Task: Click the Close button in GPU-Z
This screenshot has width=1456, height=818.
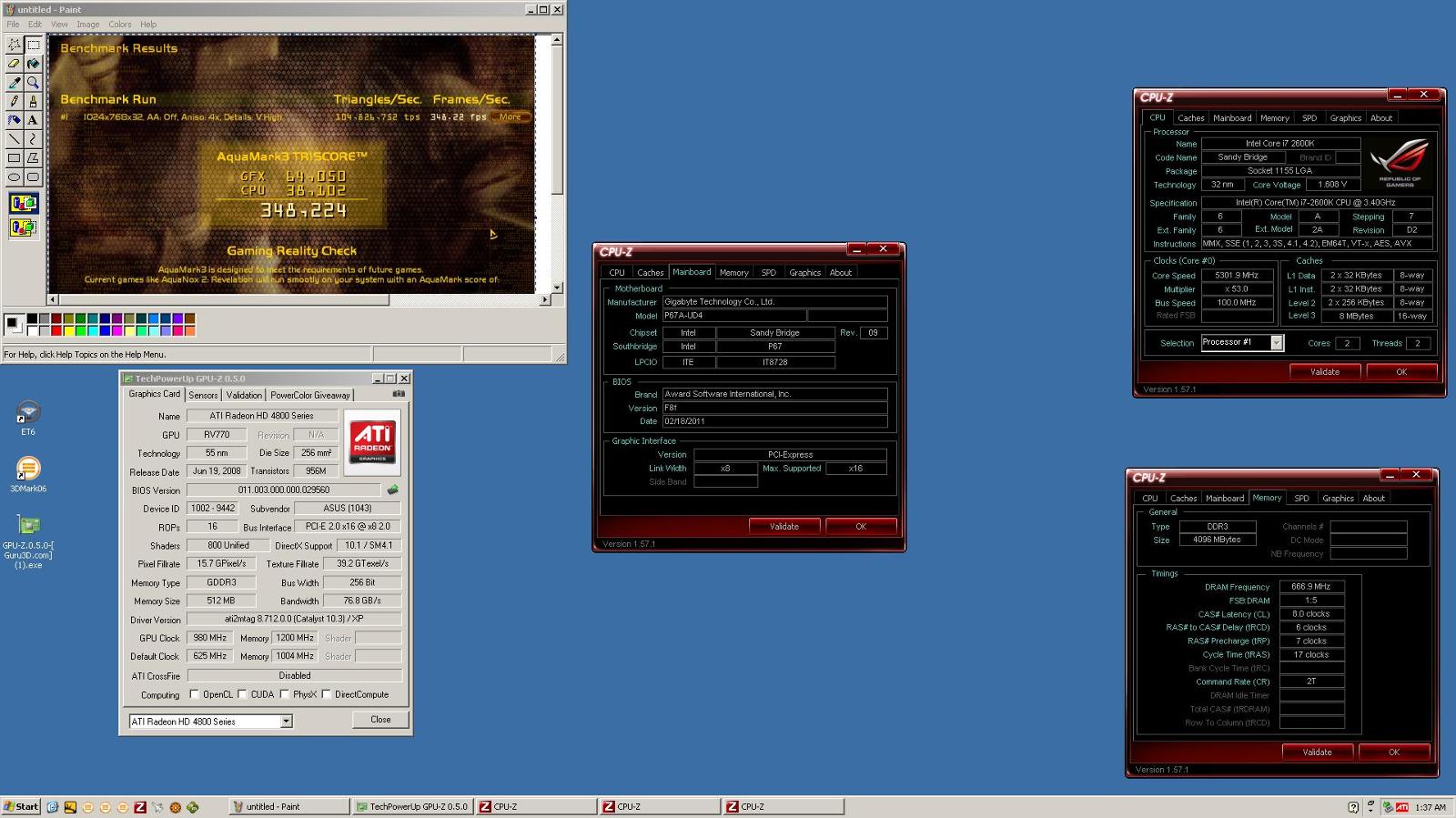Action: (380, 720)
